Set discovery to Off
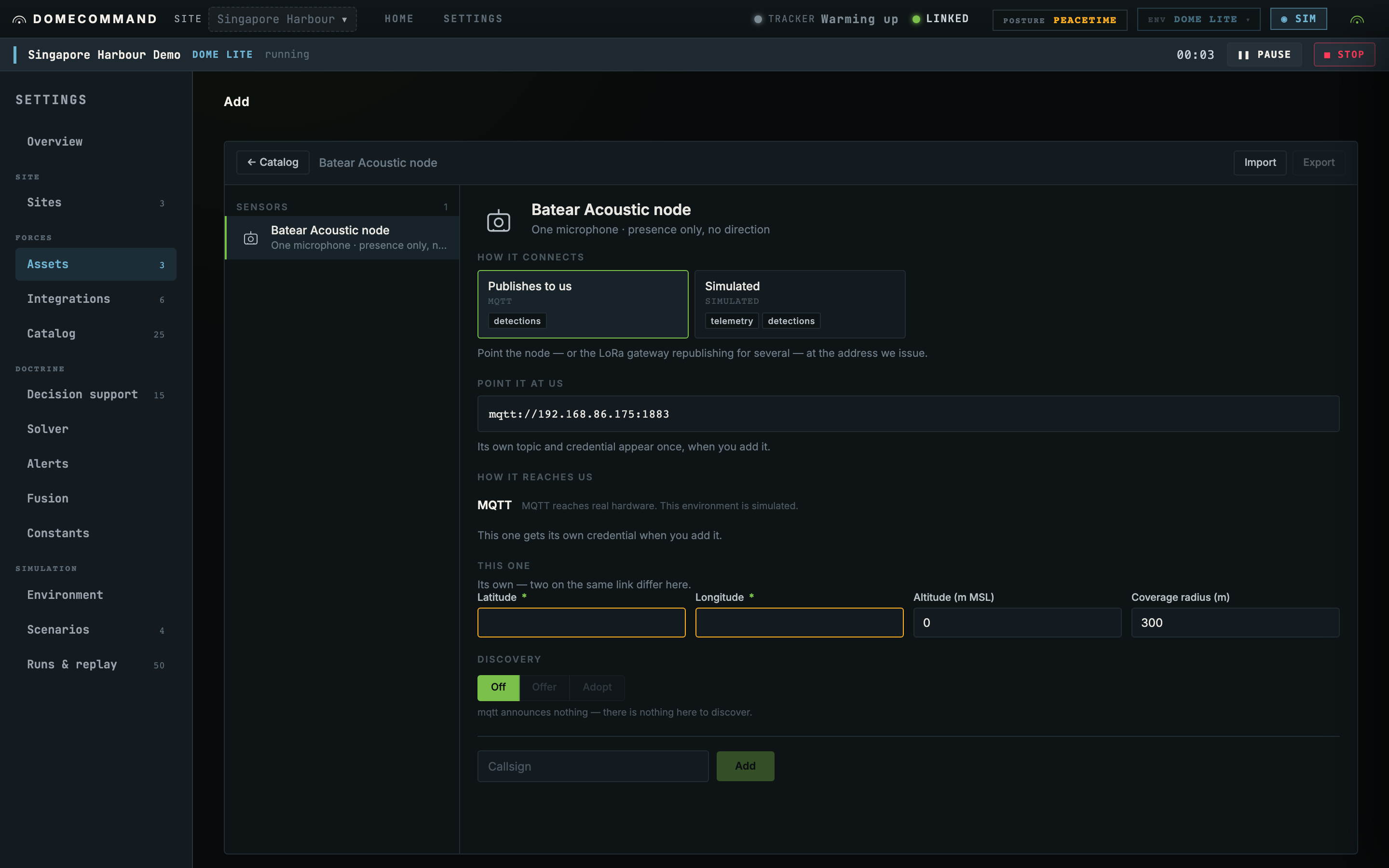Screen dimensions: 1389x868 tap(498, 687)
